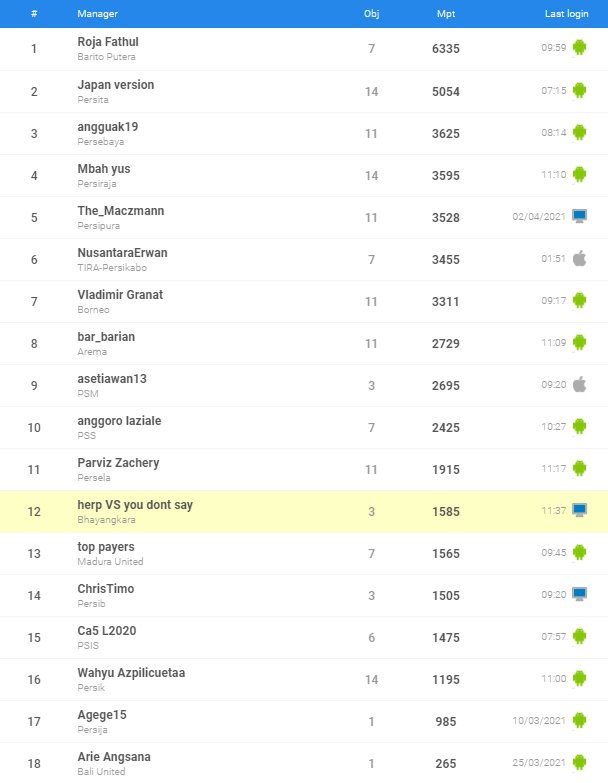Sort table by Mpt column header

click(446, 13)
